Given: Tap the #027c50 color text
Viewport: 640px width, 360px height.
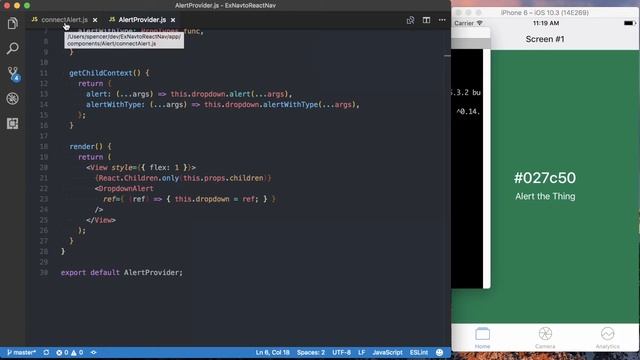Looking at the screenshot, I should [x=545, y=178].
